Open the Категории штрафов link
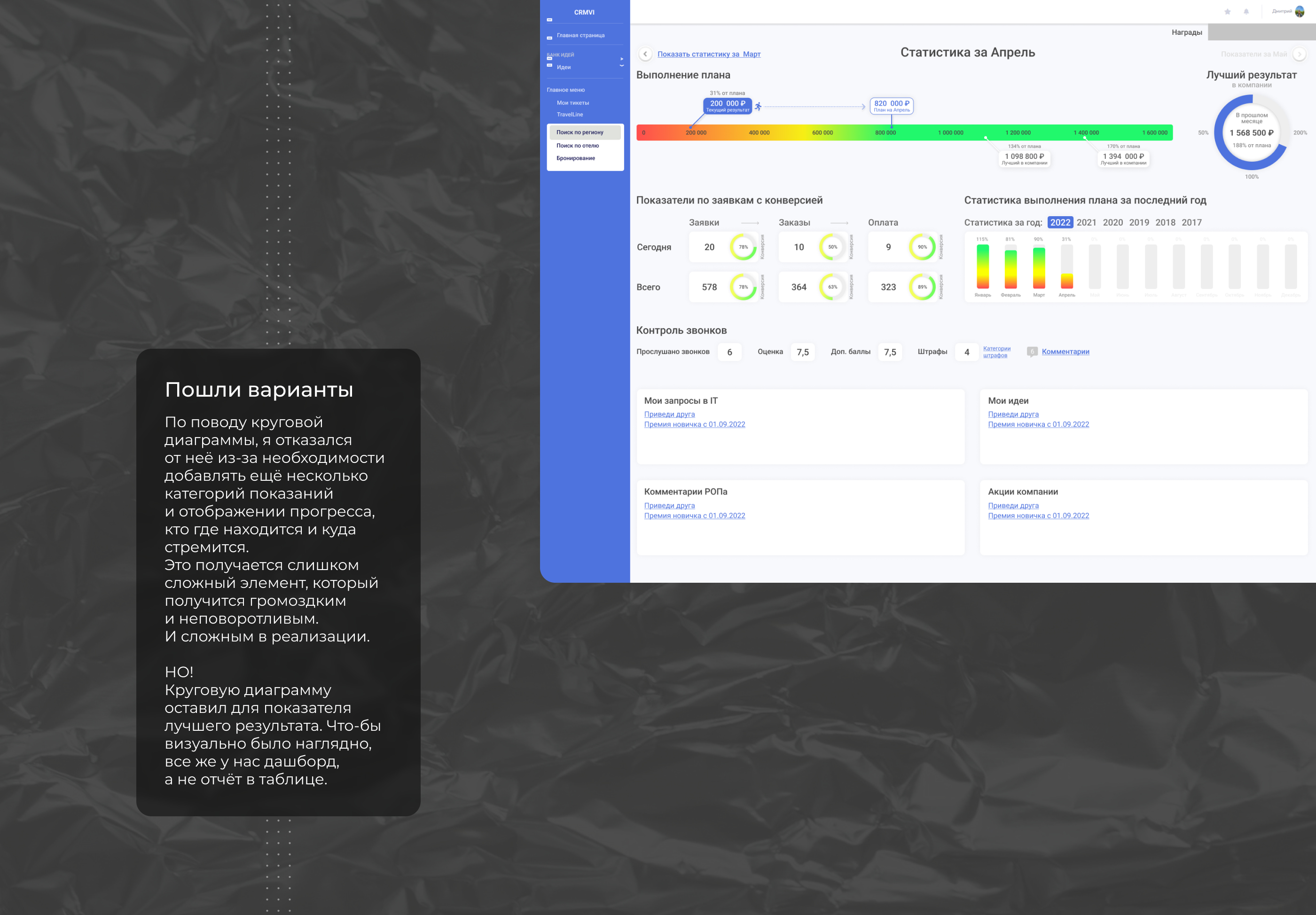The width and height of the screenshot is (1316, 915). [996, 352]
